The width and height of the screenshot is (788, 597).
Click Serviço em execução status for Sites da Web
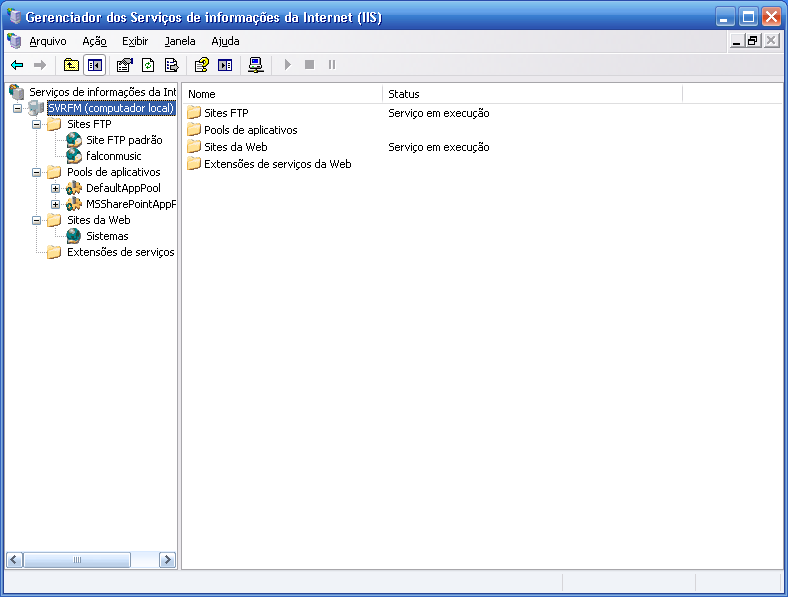click(439, 147)
